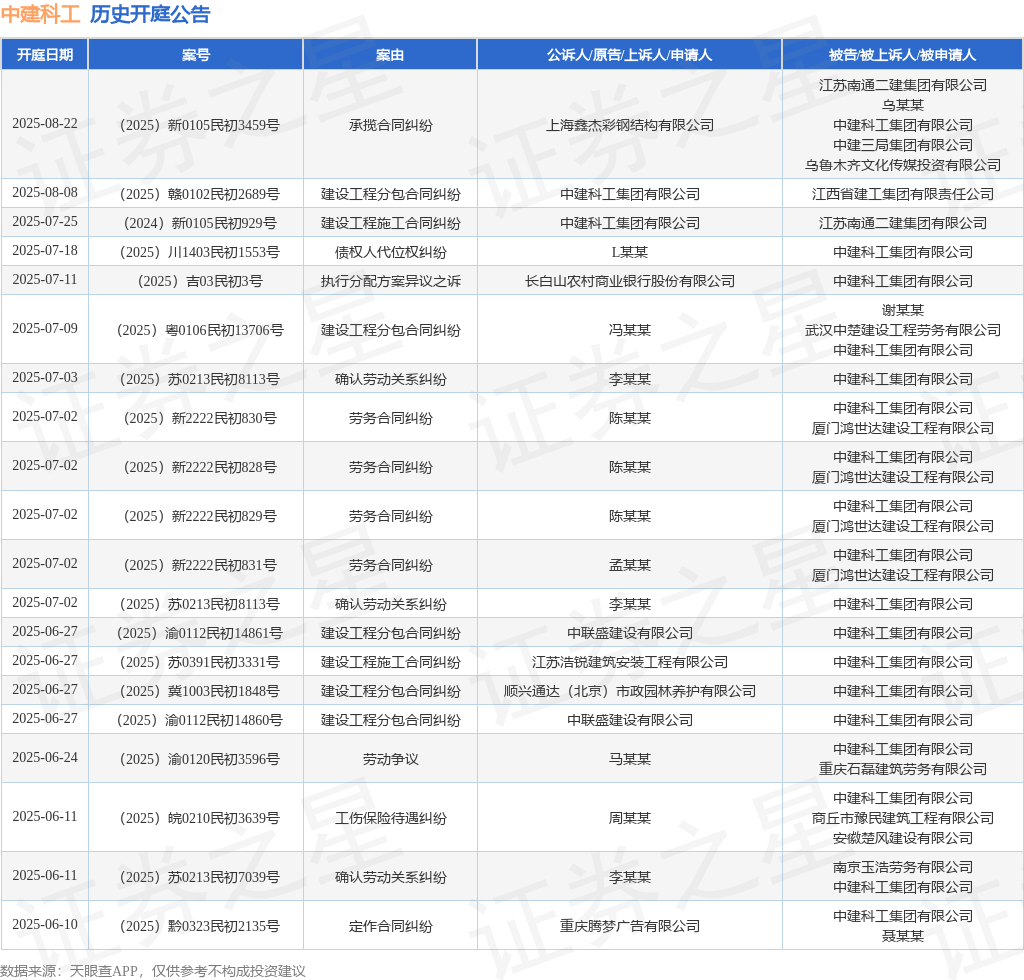Click date cell 2025-07-09
The width and height of the screenshot is (1024, 980).
(x=44, y=328)
